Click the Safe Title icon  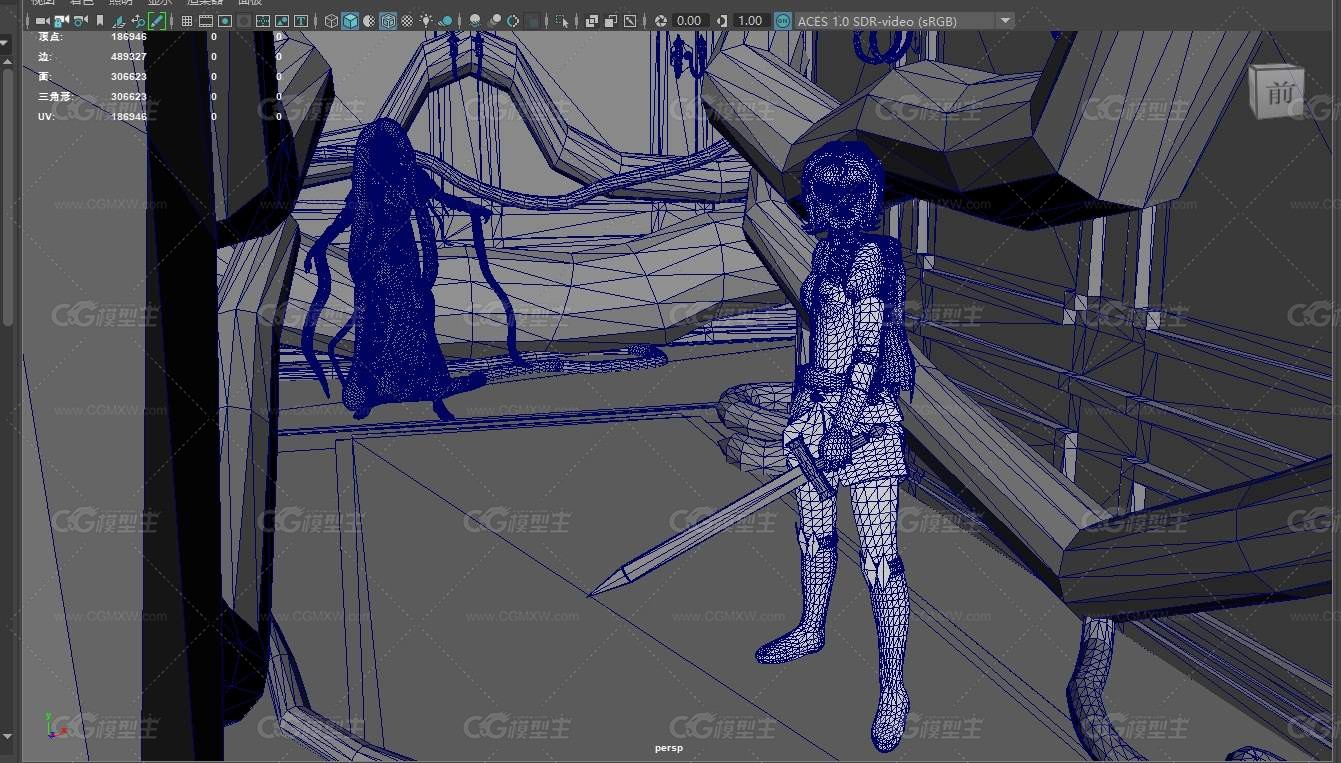(301, 20)
